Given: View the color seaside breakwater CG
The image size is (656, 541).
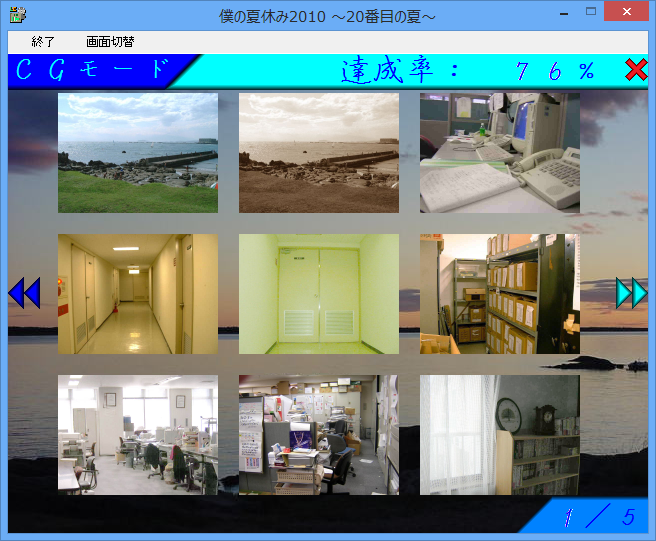Looking at the screenshot, I should [x=138, y=153].
